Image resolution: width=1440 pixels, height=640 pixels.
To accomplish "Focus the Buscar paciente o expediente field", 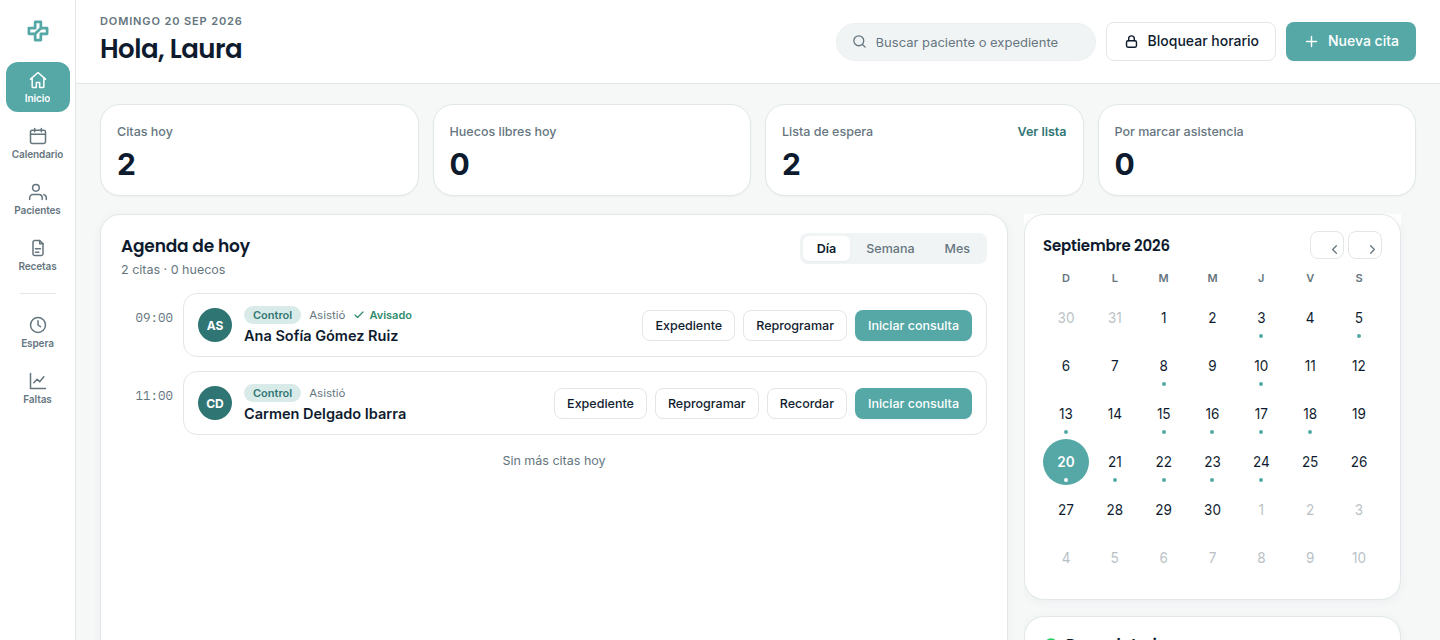I will 966,42.
